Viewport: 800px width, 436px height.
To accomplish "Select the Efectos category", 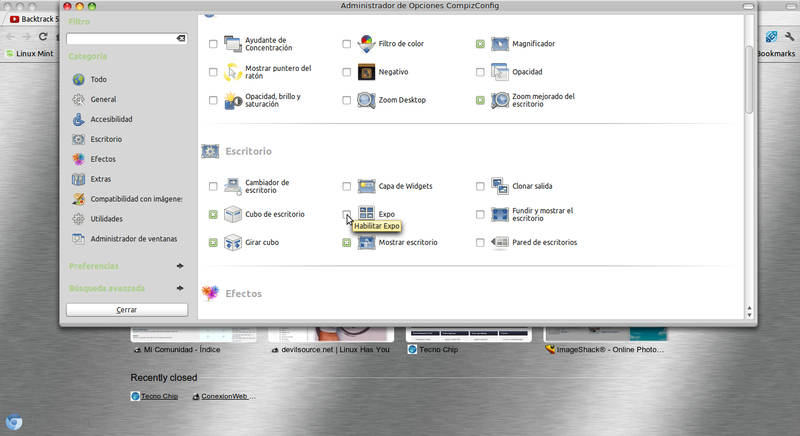I will [x=103, y=159].
